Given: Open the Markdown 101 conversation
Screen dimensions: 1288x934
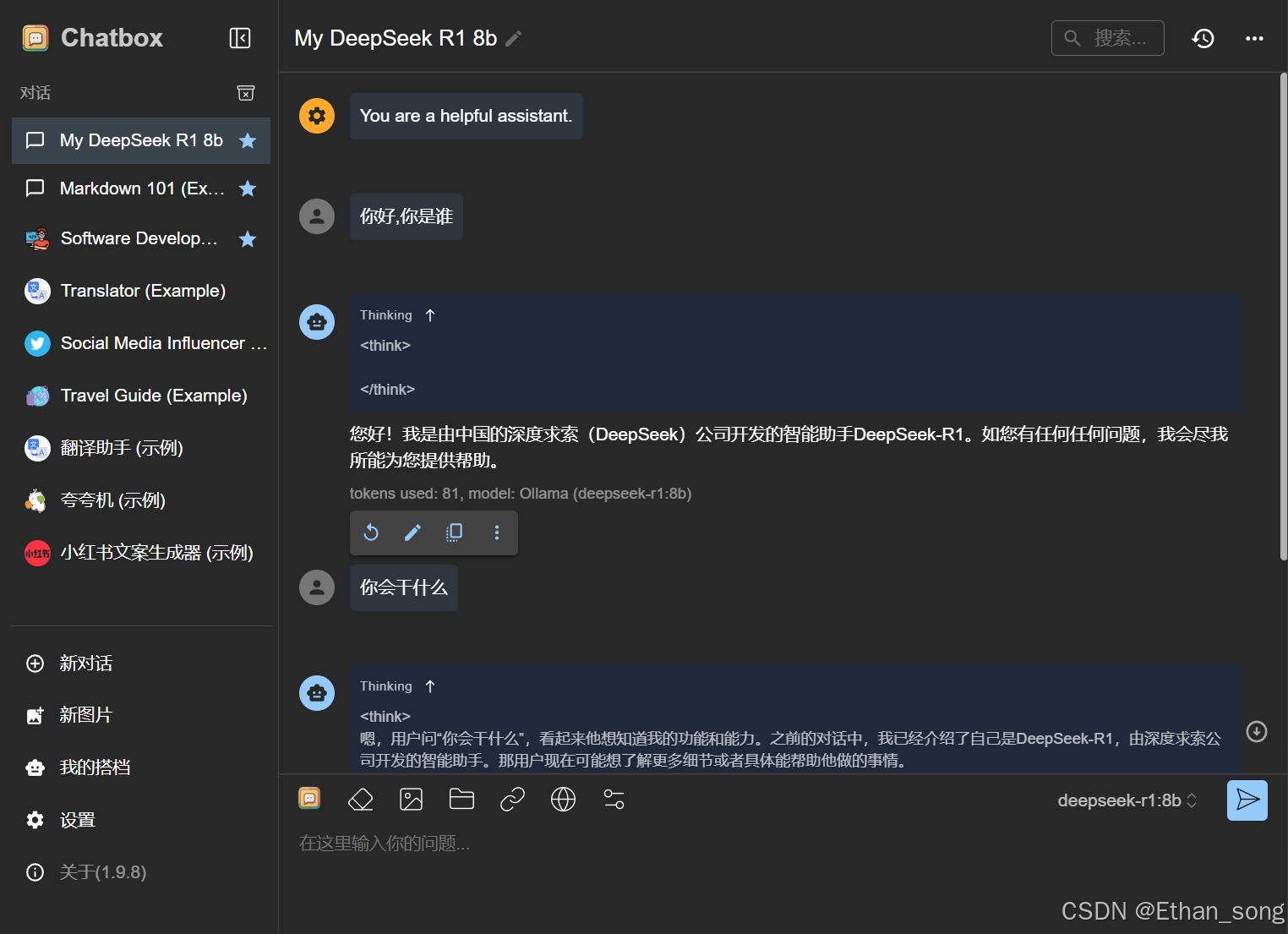Looking at the screenshot, I should coord(141,188).
